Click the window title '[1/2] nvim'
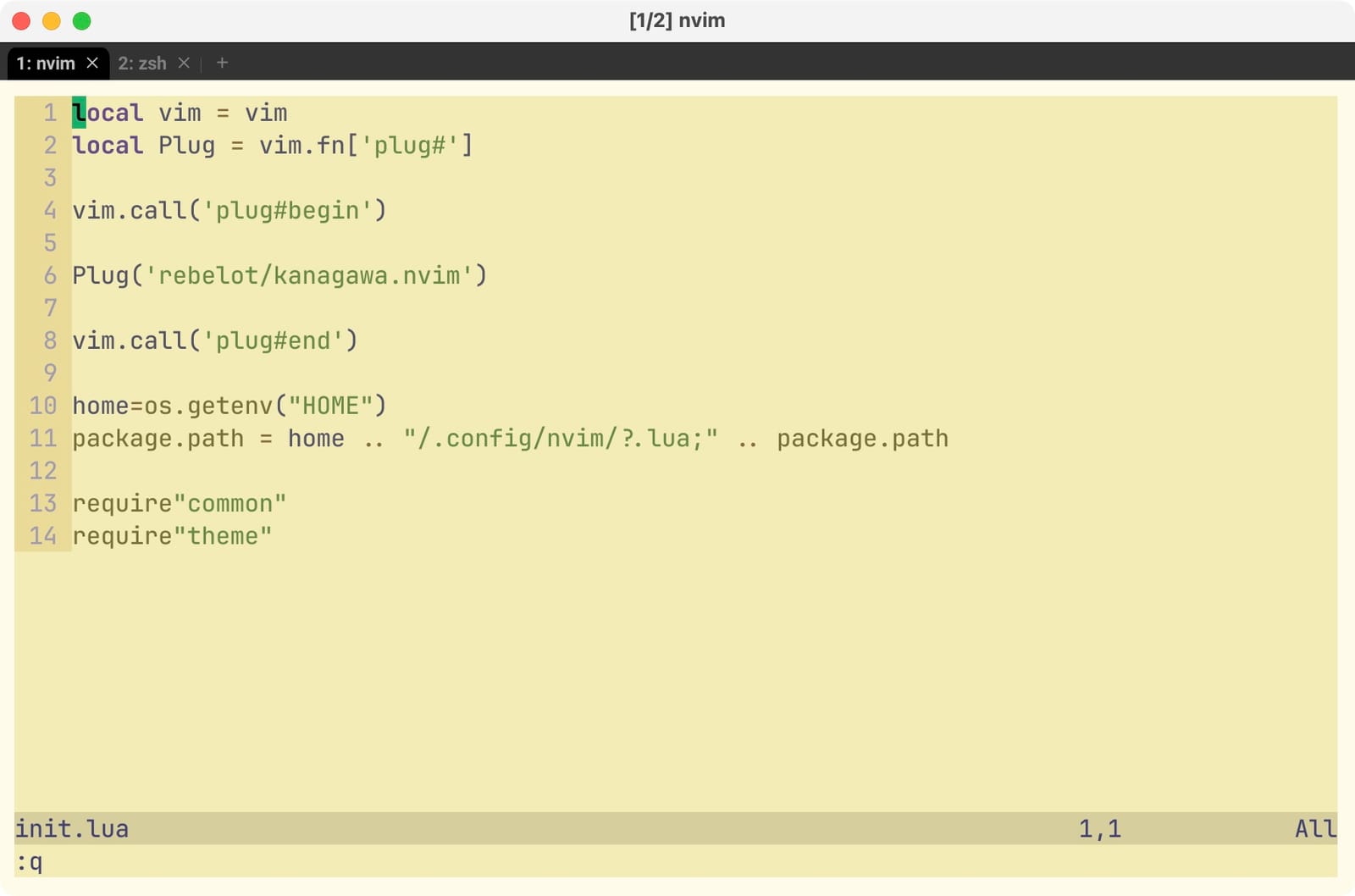 [676, 20]
